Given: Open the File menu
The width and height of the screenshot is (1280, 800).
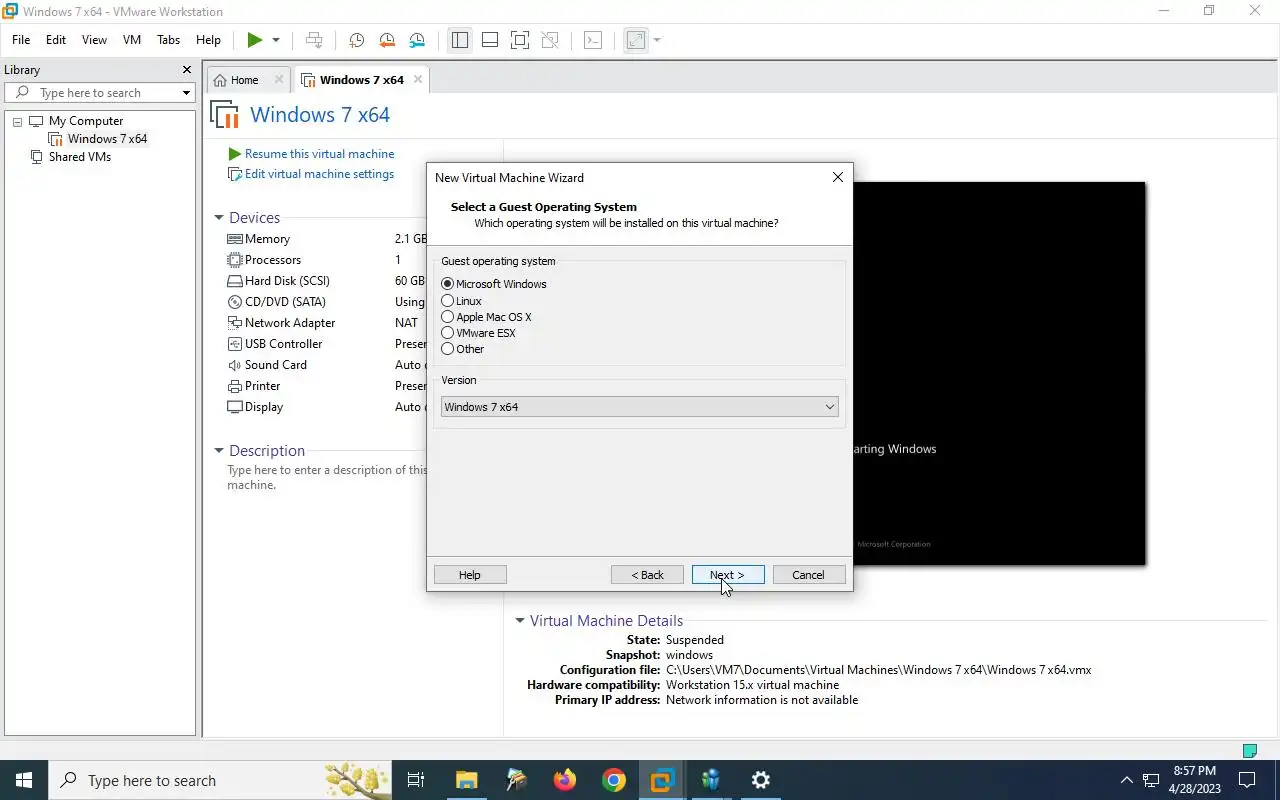Looking at the screenshot, I should coord(21,40).
